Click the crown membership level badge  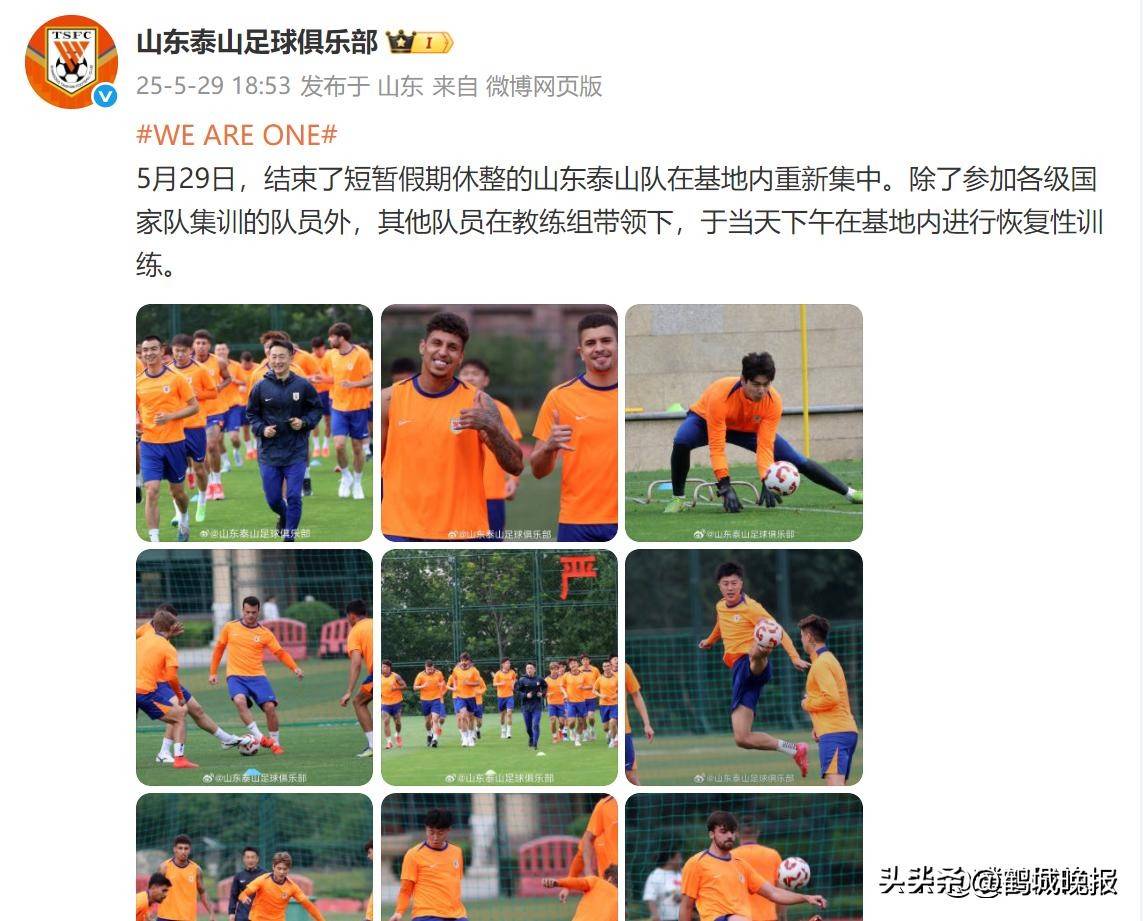(x=420, y=42)
